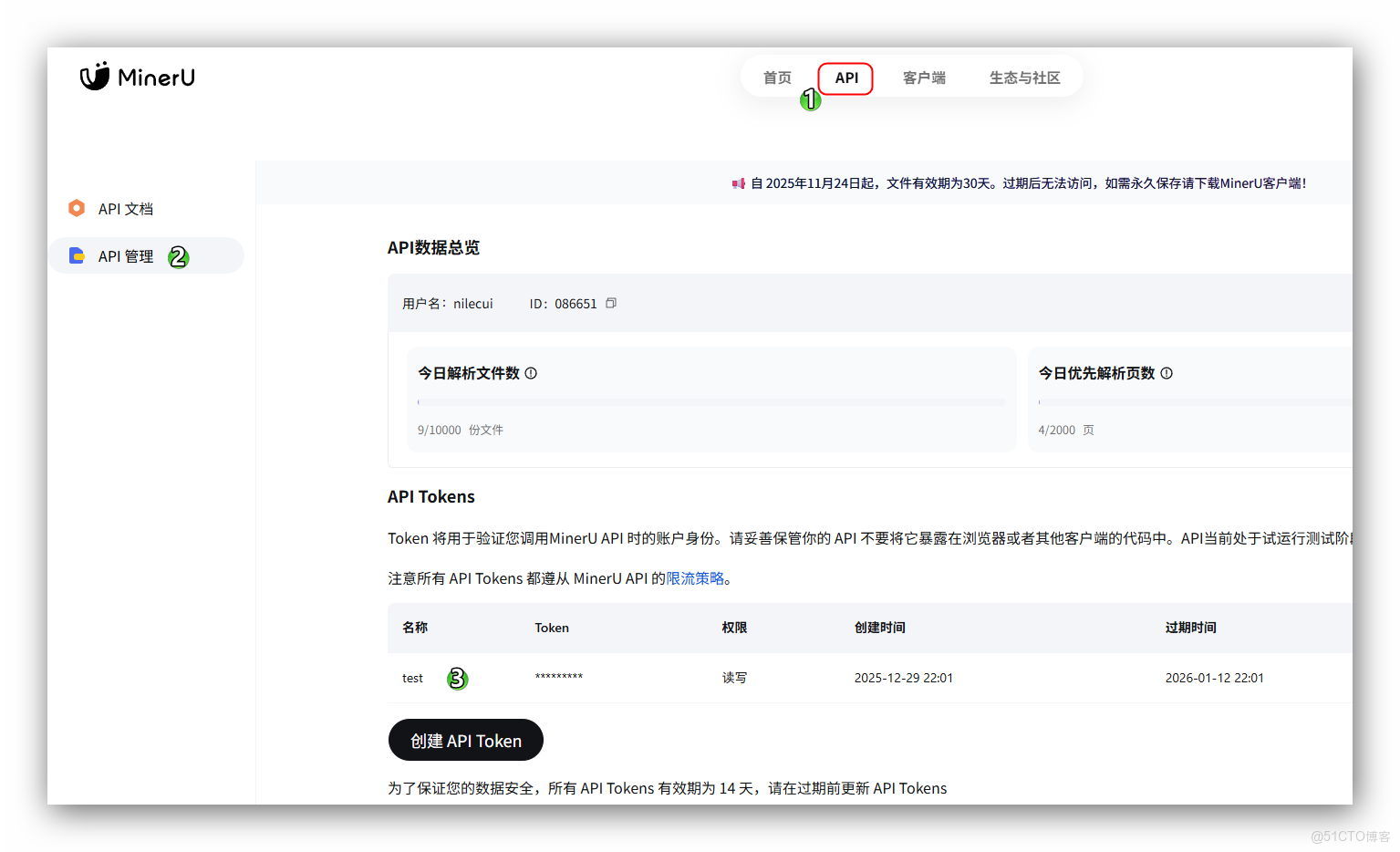Click the 今日优先解析页数 progress bar

click(x=1195, y=401)
